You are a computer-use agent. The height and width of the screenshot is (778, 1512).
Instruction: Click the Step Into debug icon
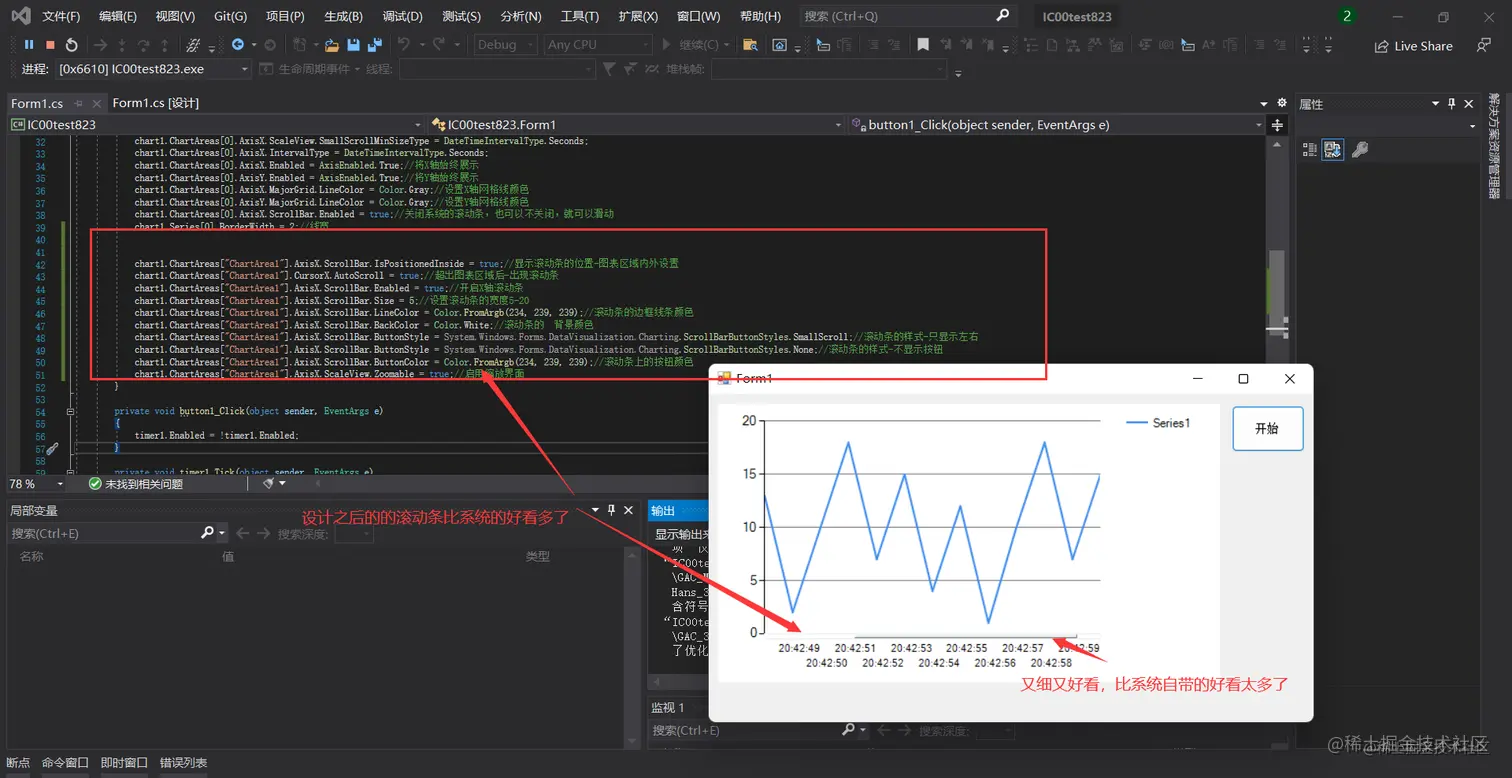122,44
